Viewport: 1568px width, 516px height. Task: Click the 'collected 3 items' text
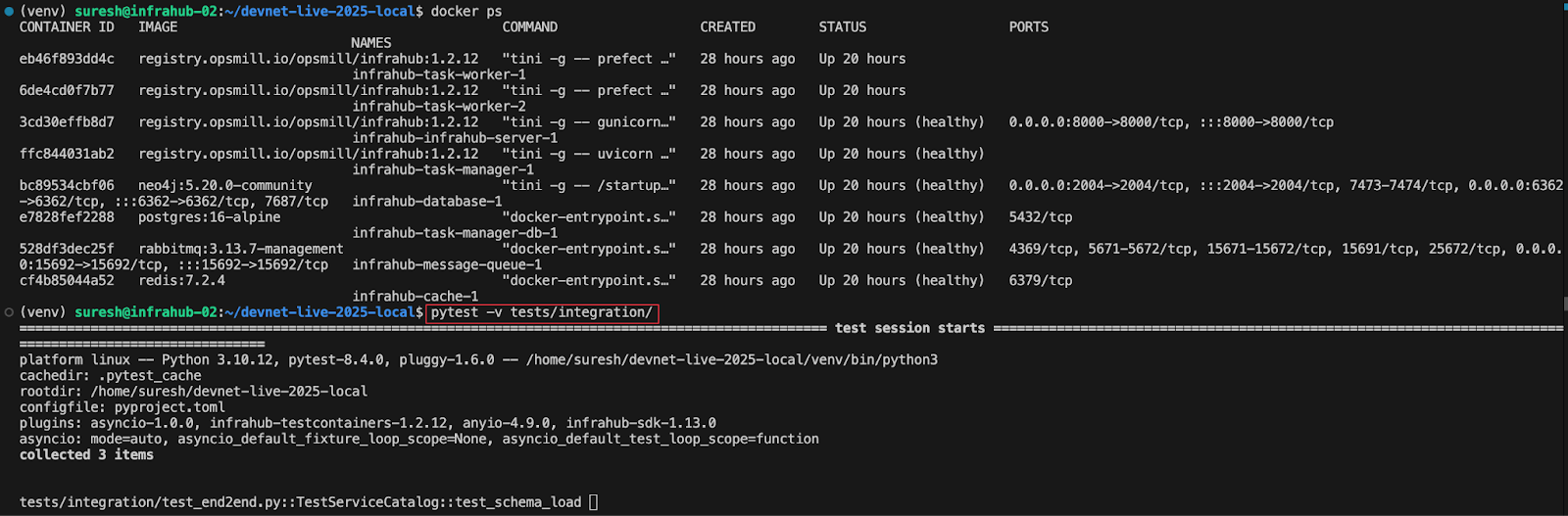click(86, 454)
